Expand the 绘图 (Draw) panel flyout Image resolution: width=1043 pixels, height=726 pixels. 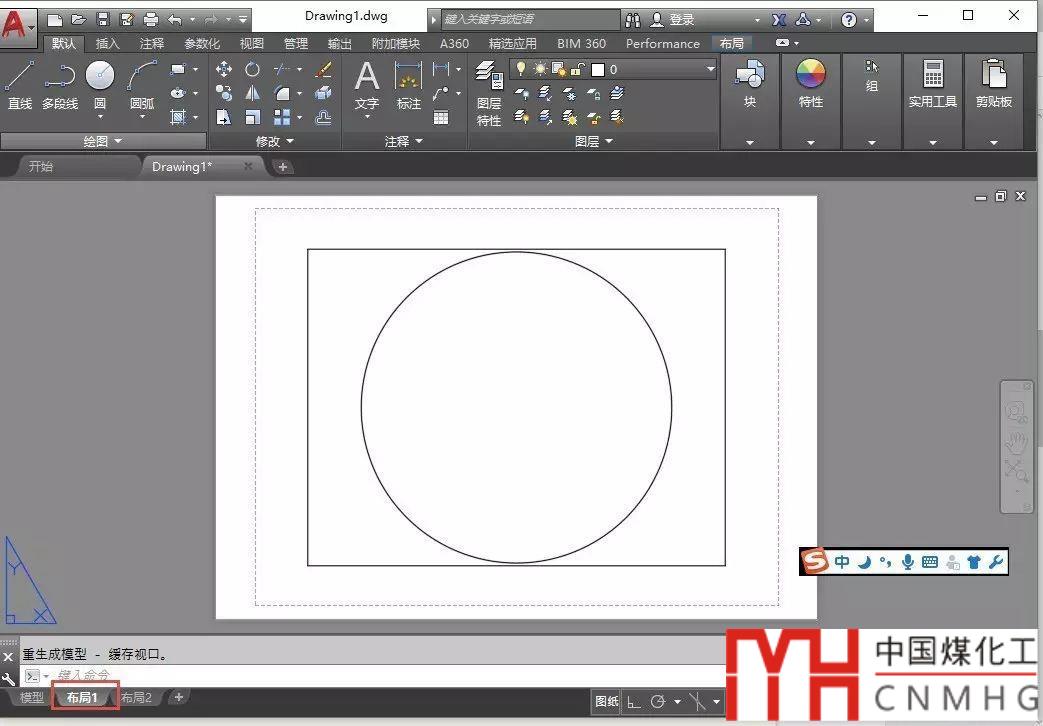point(102,142)
